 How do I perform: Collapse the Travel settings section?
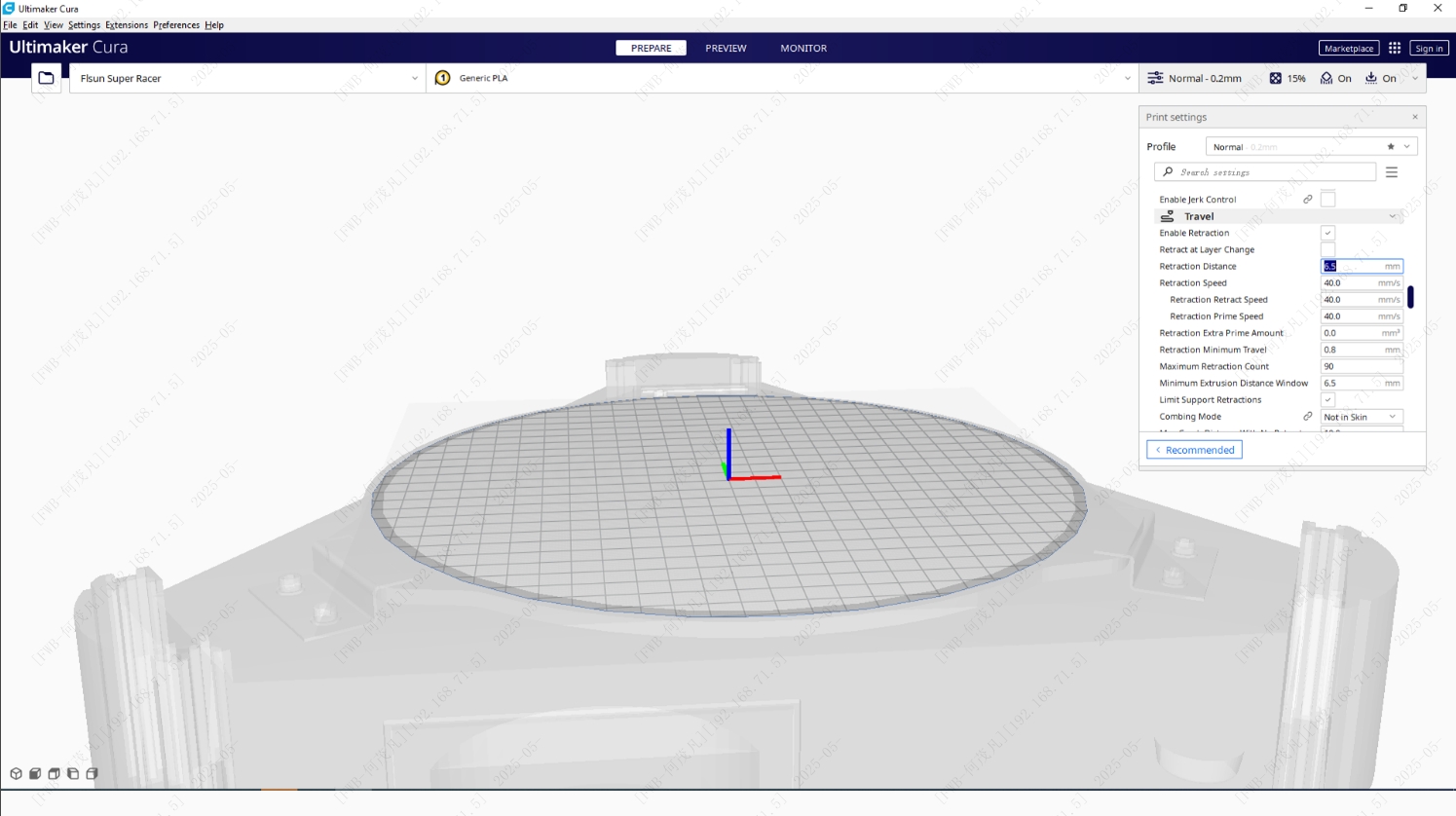tap(1392, 216)
